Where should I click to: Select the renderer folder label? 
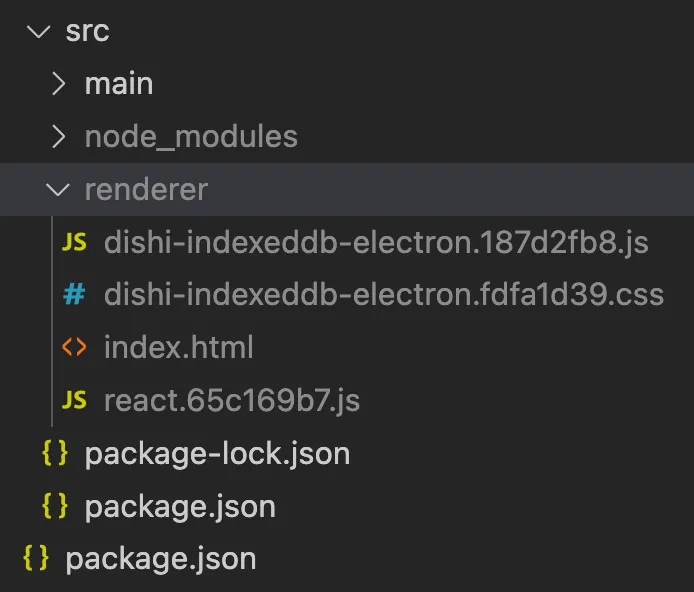click(146, 189)
